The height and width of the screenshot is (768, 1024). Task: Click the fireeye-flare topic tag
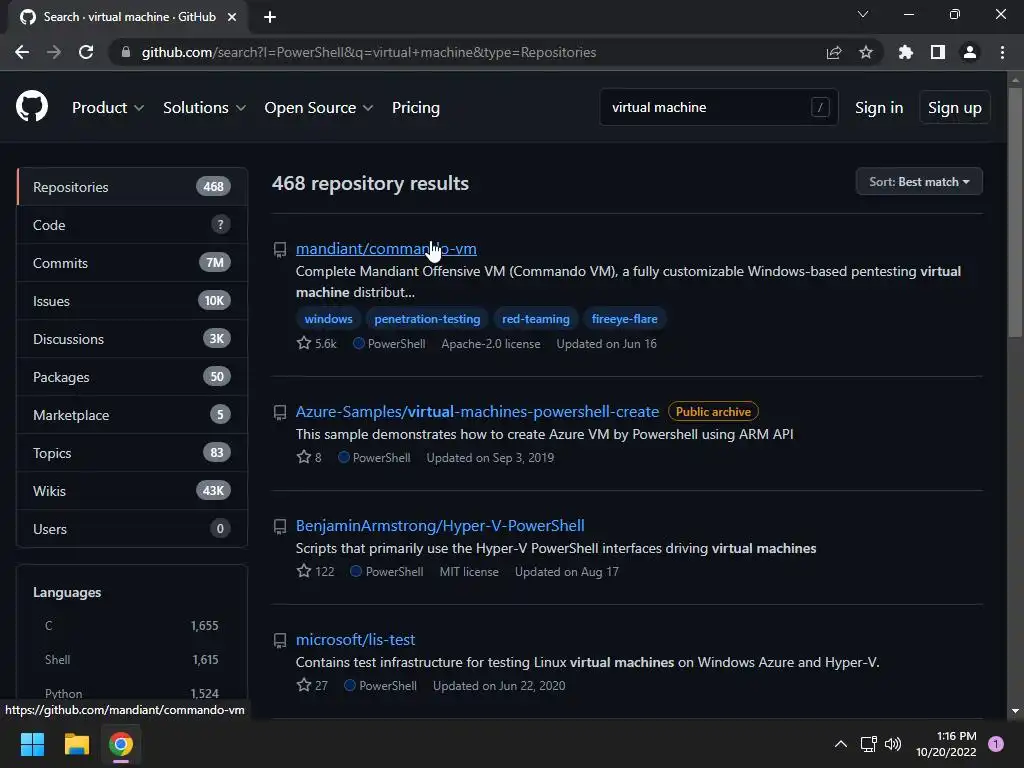(624, 319)
